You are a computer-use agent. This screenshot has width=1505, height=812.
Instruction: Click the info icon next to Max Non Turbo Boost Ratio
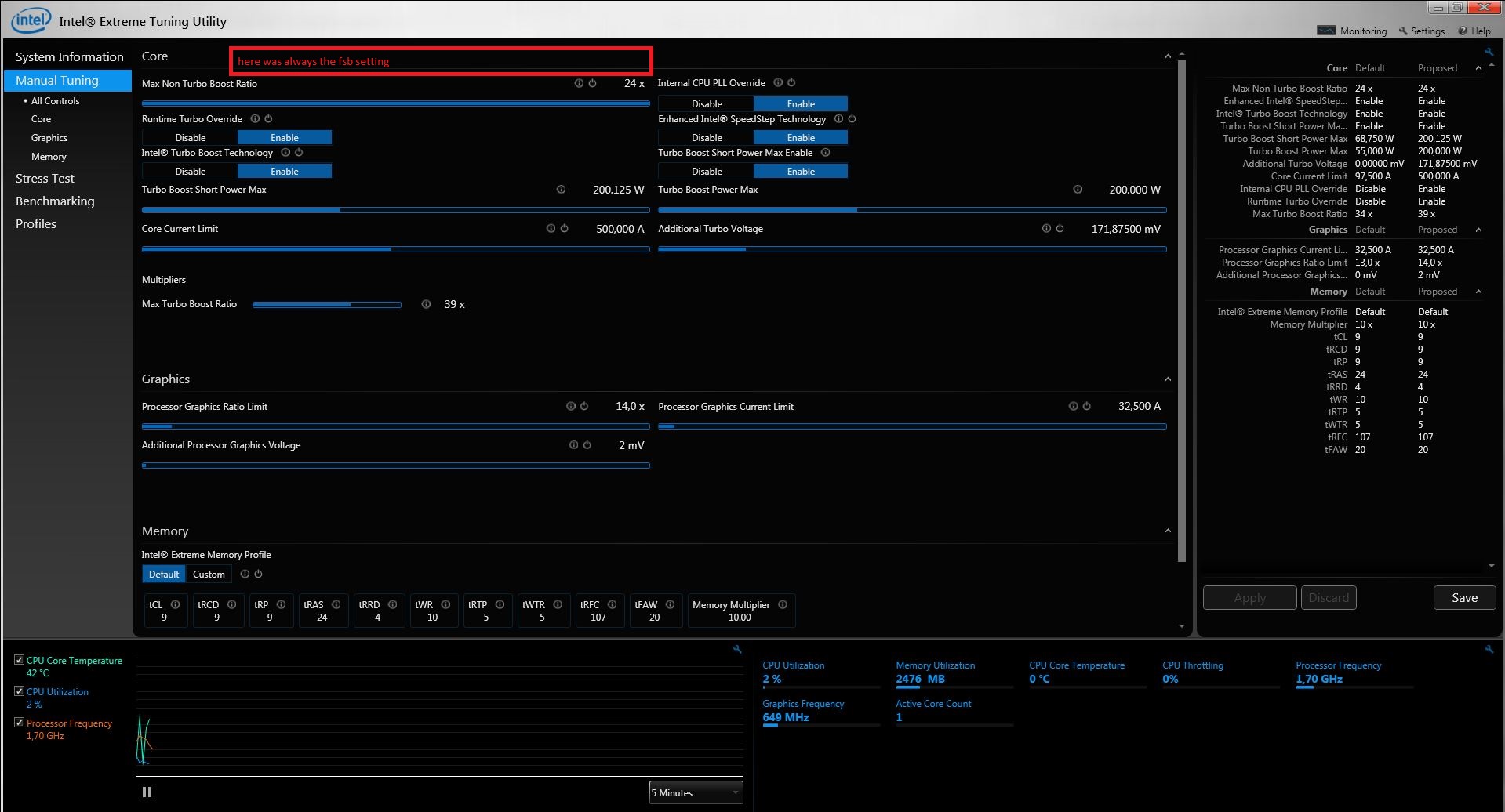579,83
